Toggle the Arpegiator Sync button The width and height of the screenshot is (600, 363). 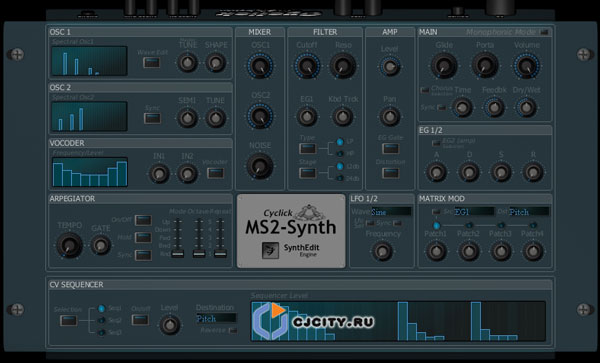pyautogui.click(x=143, y=255)
